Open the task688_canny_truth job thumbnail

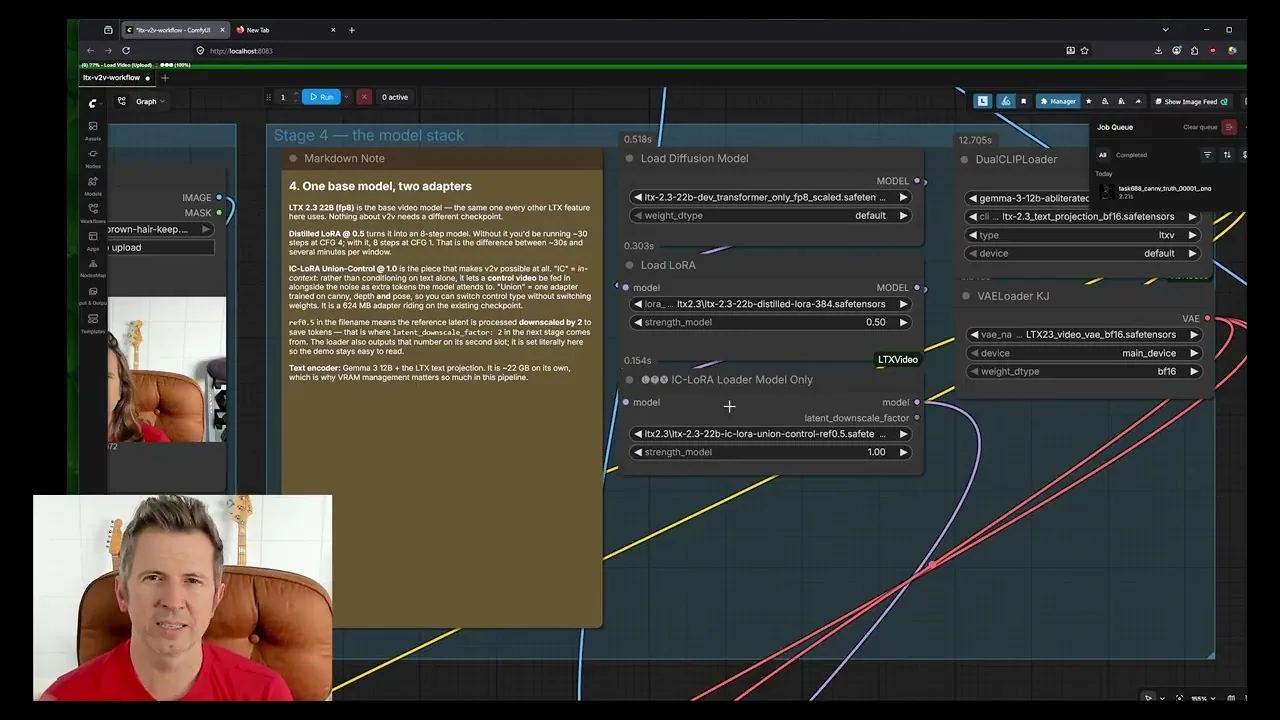(x=1107, y=191)
